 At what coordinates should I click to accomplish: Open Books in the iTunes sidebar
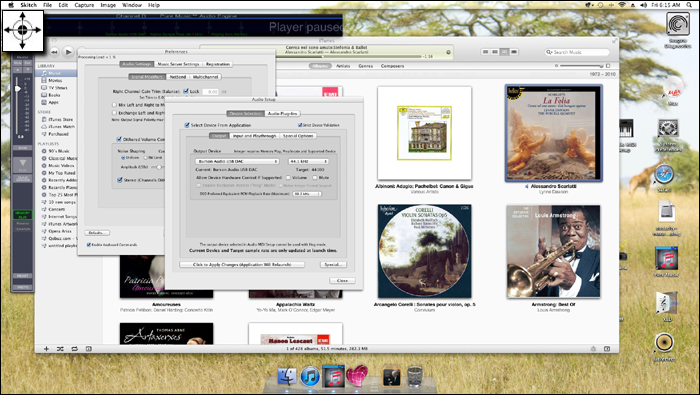[x=54, y=95]
